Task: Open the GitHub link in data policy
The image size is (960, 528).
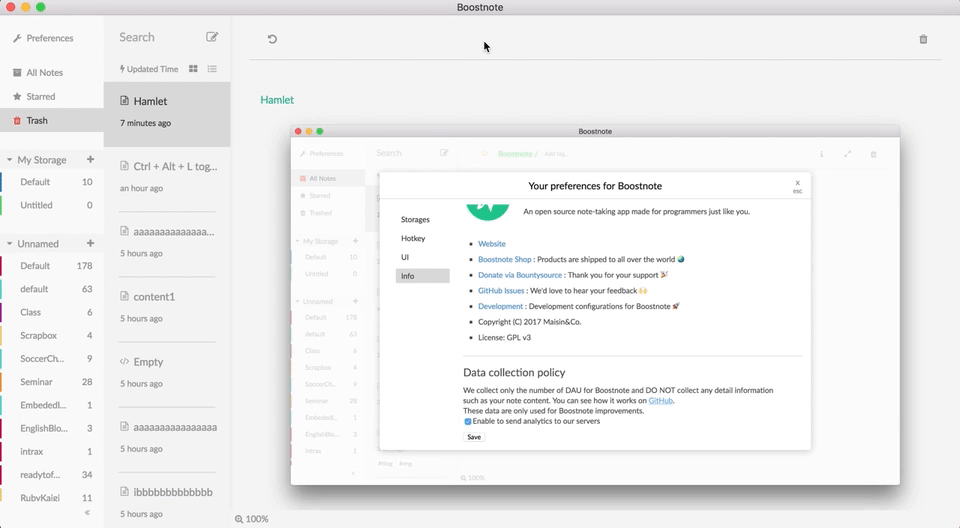Action: tap(661, 401)
